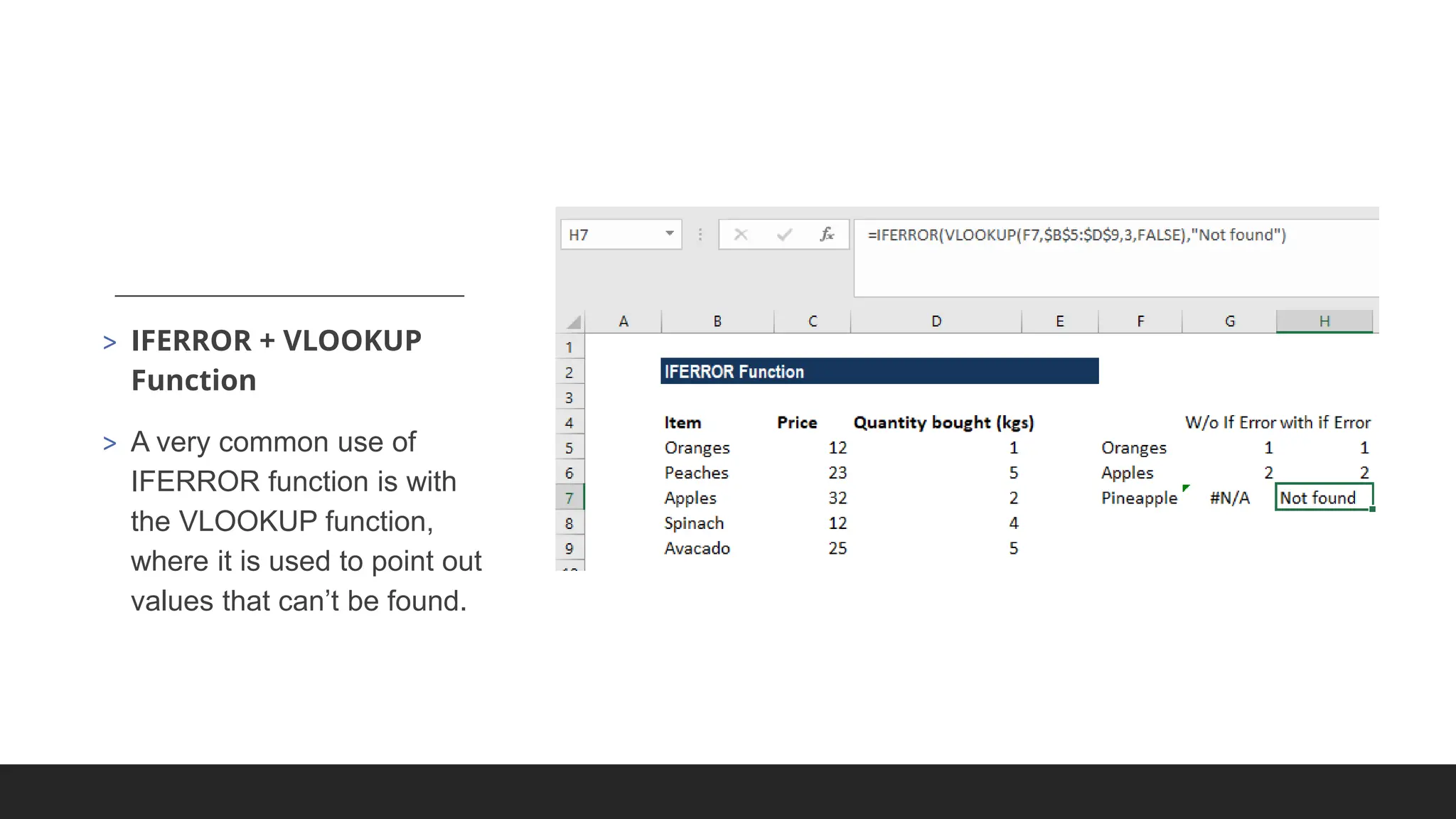The width and height of the screenshot is (1456, 819).
Task: Click the enter checkmark icon in formula bar
Action: click(x=784, y=235)
